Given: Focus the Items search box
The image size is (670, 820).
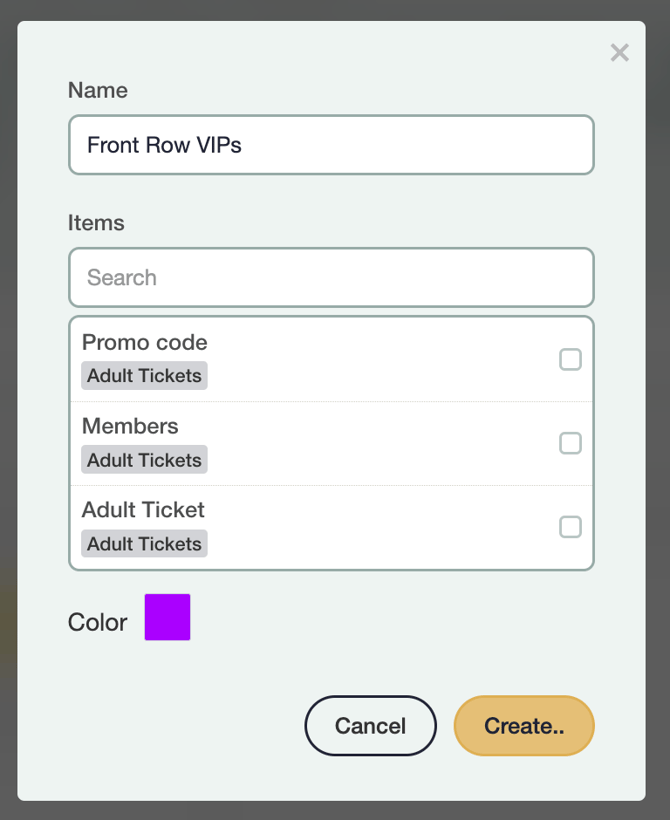Looking at the screenshot, I should 331,277.
